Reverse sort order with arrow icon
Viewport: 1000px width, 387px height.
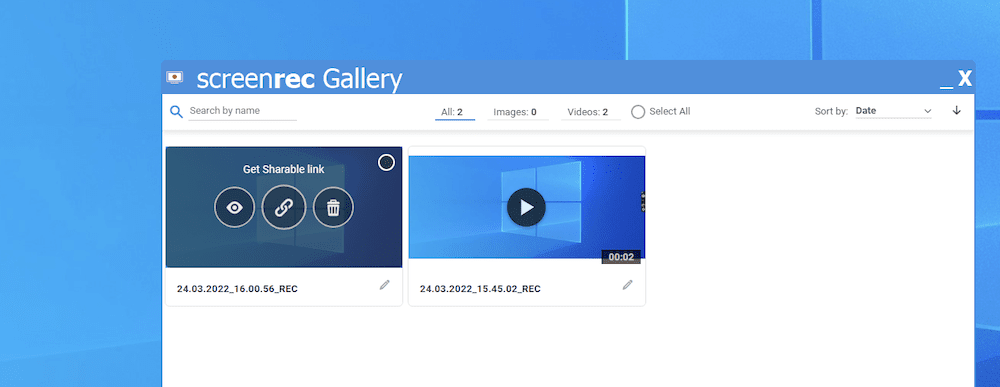(x=956, y=110)
